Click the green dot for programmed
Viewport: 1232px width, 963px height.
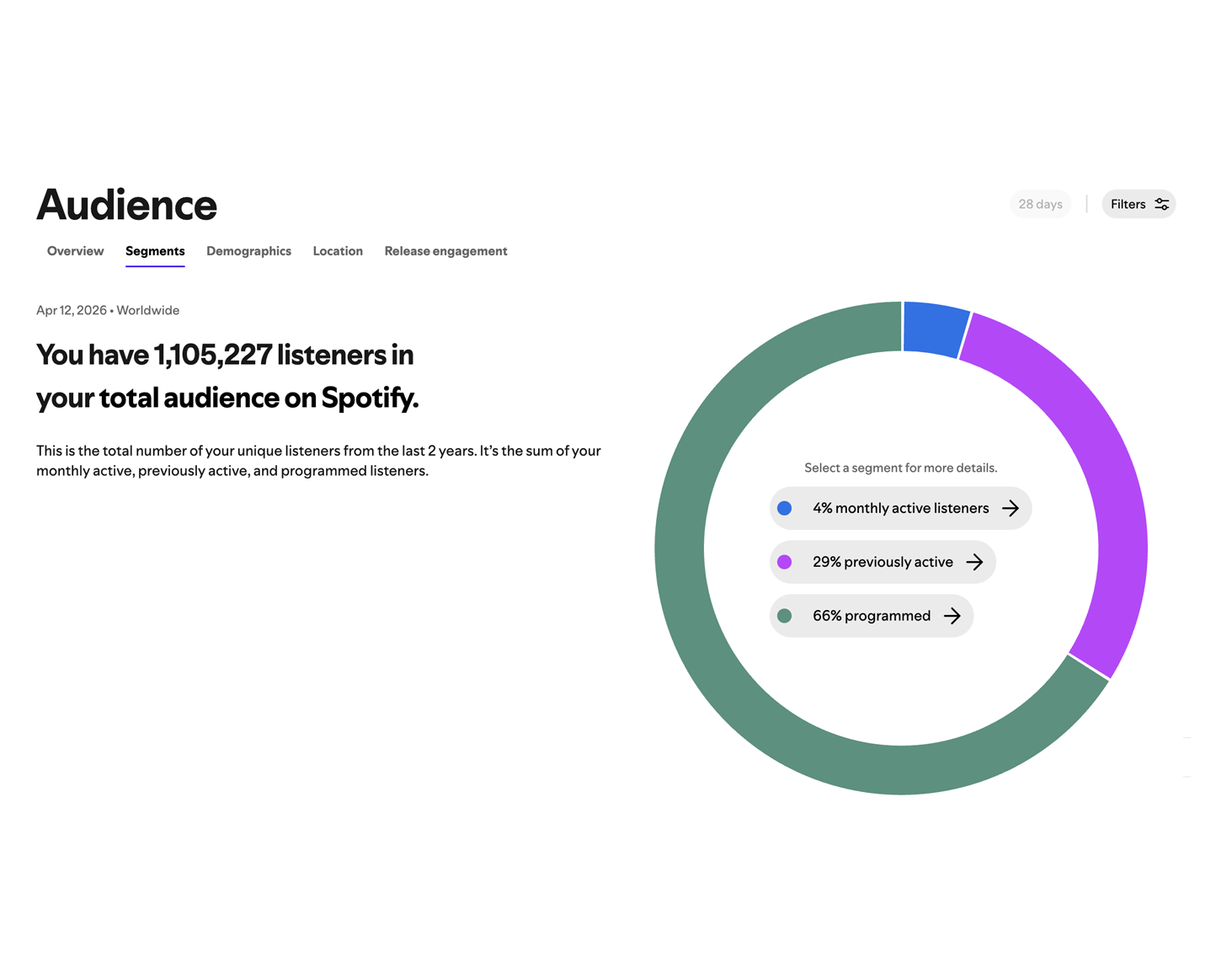tap(785, 616)
